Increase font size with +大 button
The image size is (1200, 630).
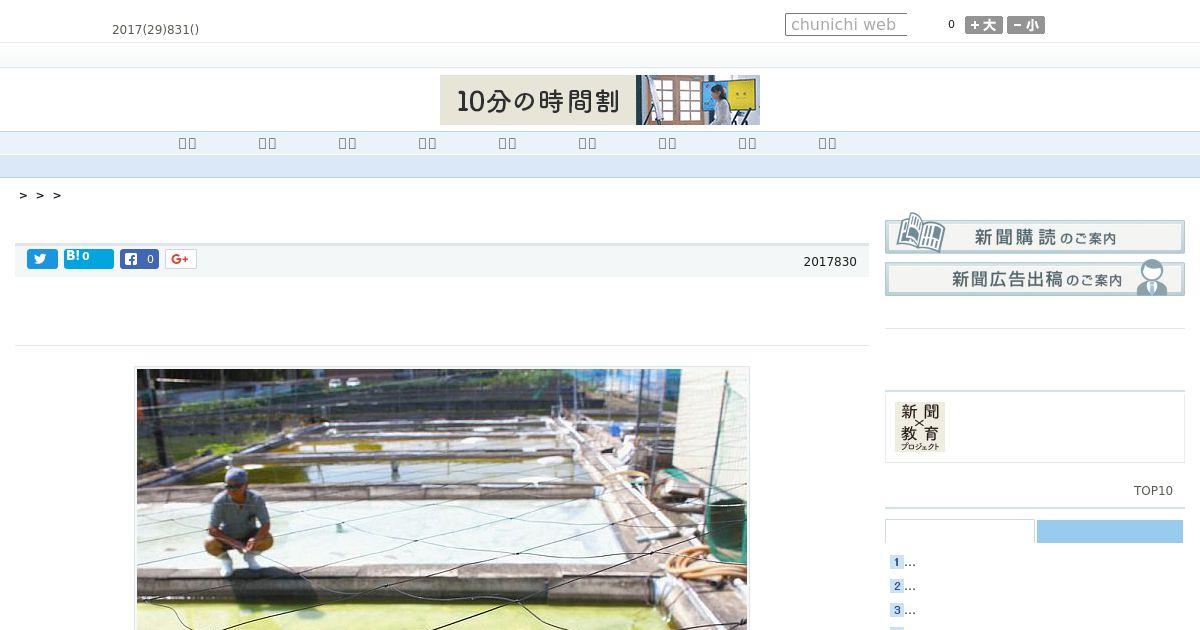coord(984,25)
